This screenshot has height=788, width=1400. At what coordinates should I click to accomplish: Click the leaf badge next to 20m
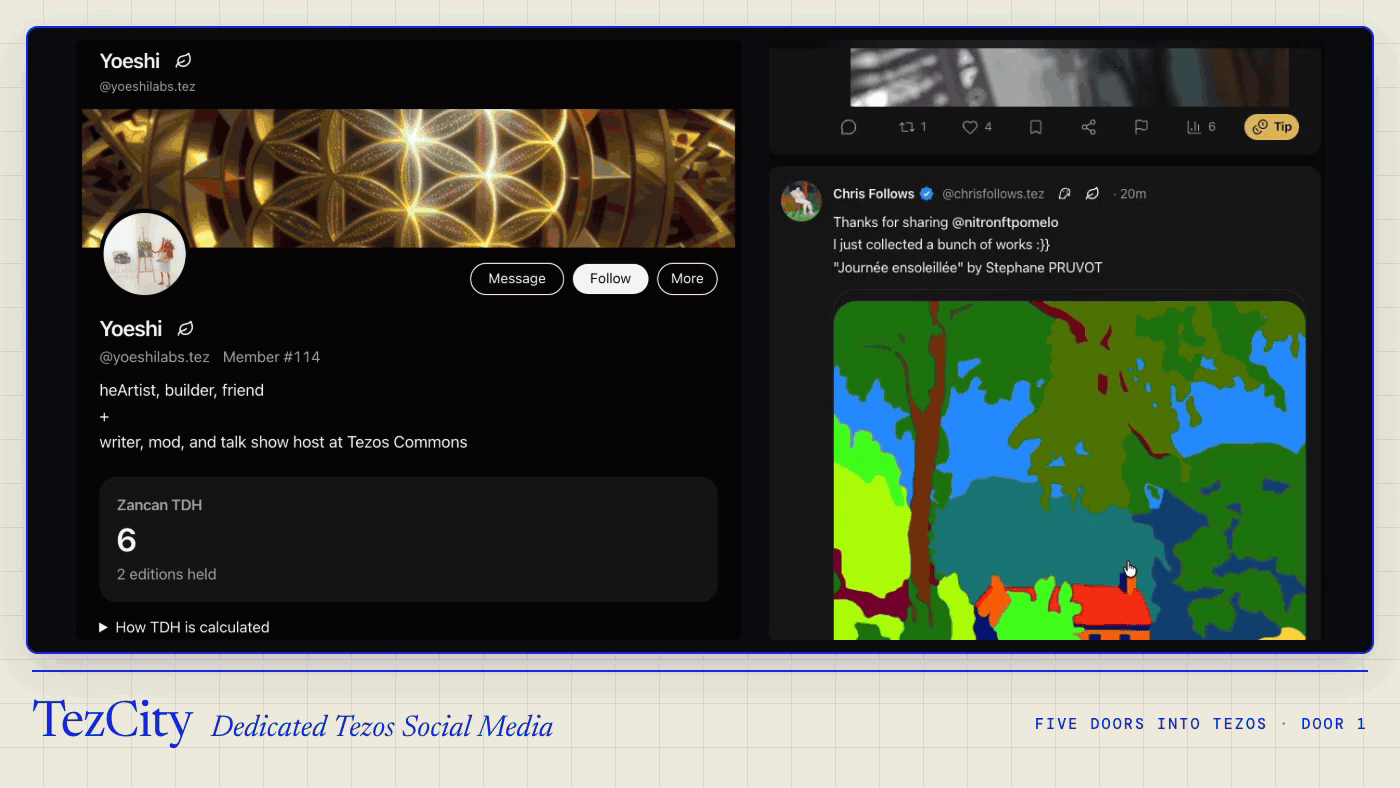[1092, 194]
